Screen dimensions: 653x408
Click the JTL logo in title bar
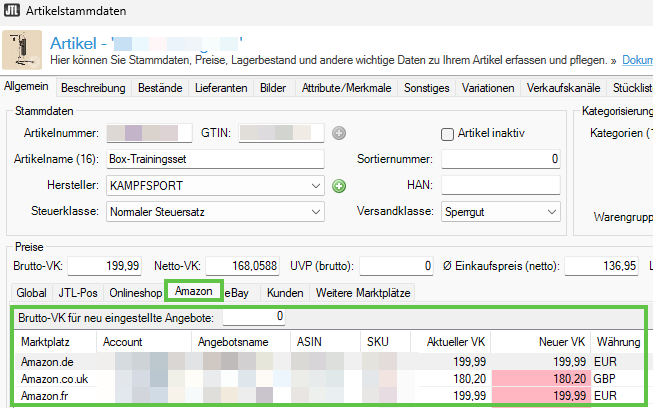tap(12, 10)
